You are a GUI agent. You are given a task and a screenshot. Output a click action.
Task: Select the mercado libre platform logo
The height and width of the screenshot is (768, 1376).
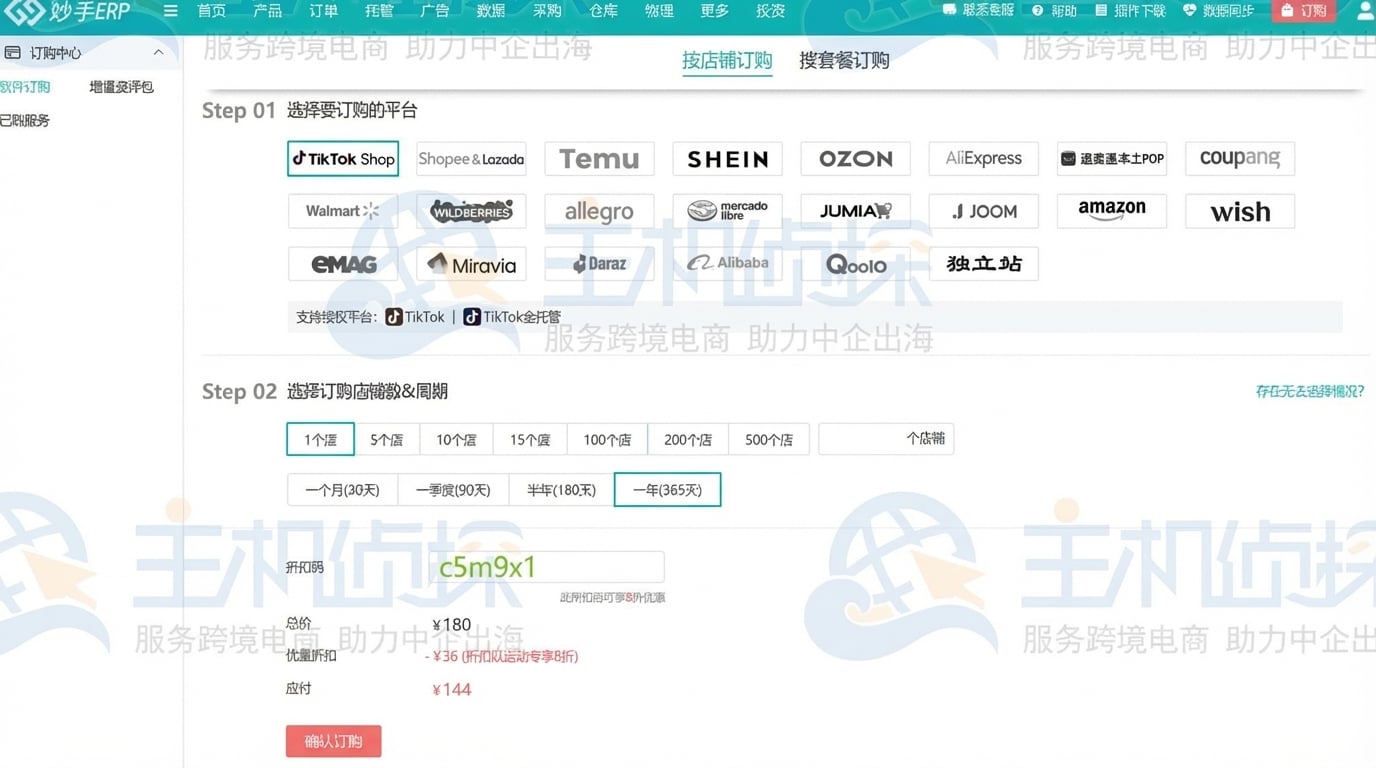pos(727,211)
